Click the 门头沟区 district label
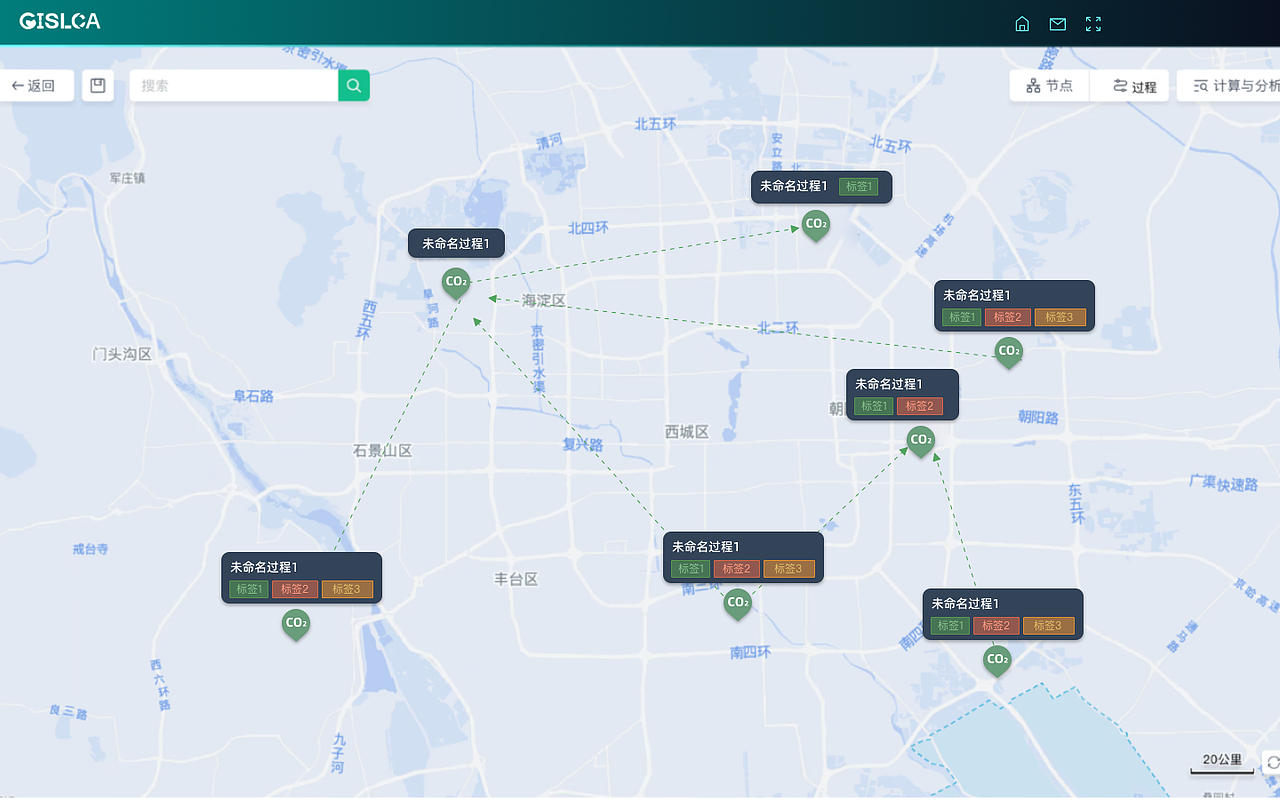The height and width of the screenshot is (800, 1280). 122,354
